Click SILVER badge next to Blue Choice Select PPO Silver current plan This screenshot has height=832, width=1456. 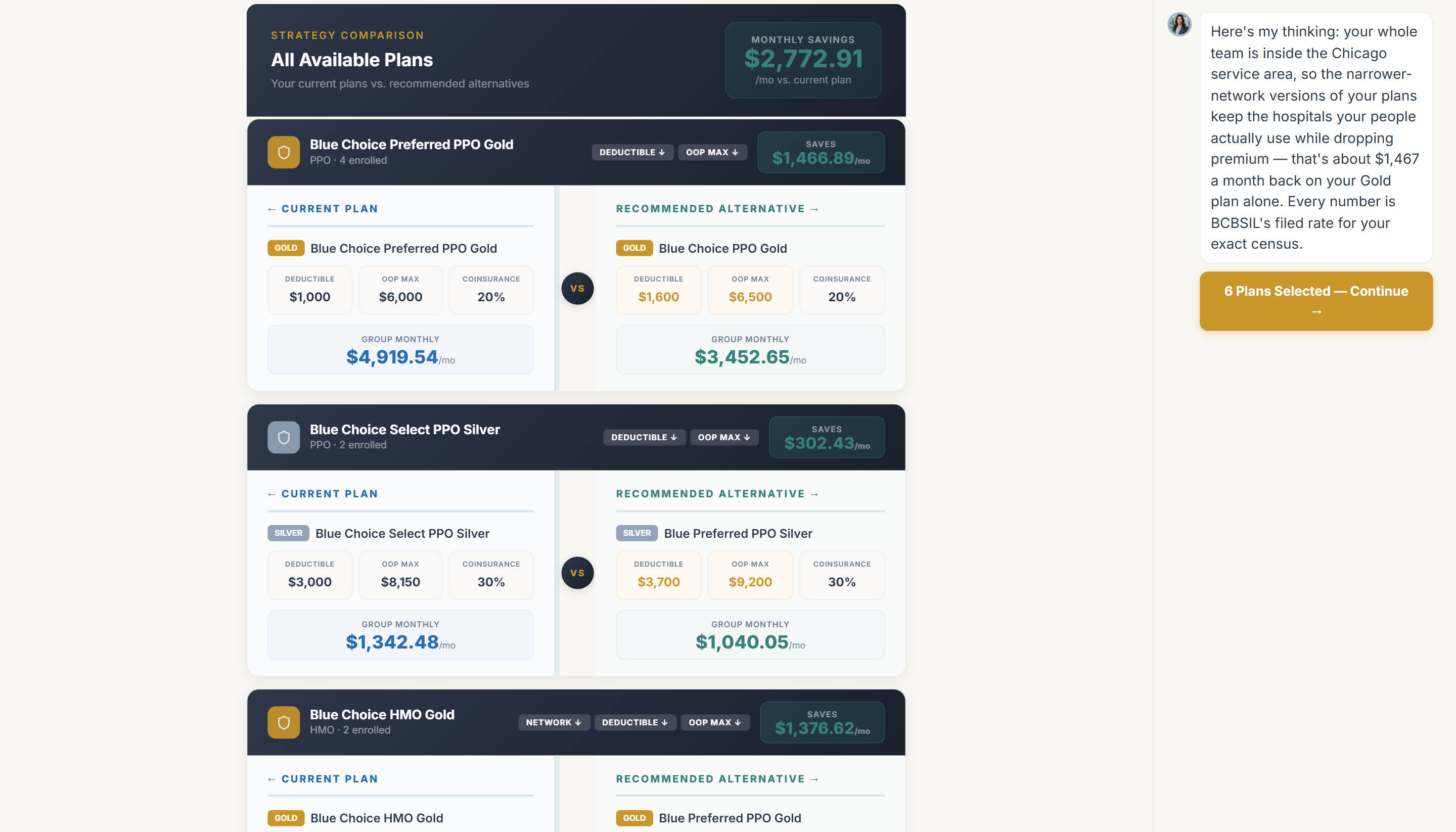pyautogui.click(x=288, y=533)
